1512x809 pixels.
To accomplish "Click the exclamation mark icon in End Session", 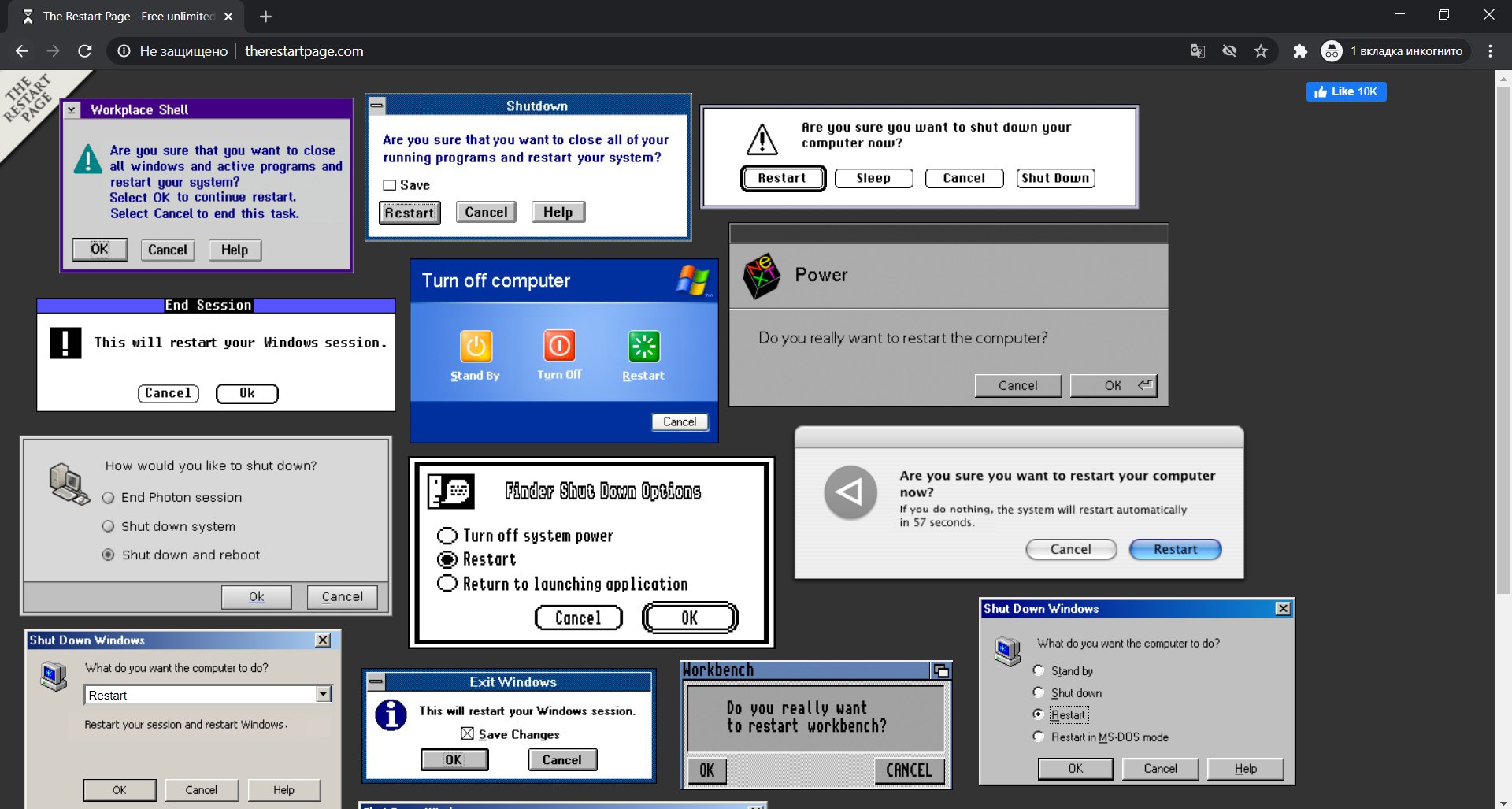I will tap(65, 343).
